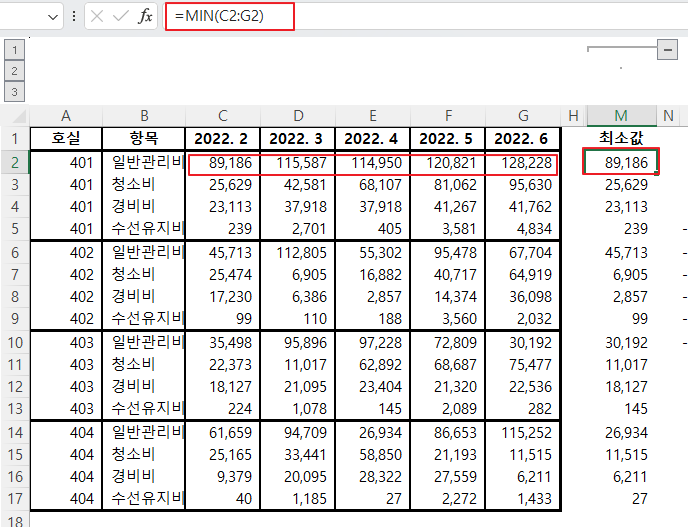
Task: Select the 2022. 4 header cell
Action: pos(372,139)
